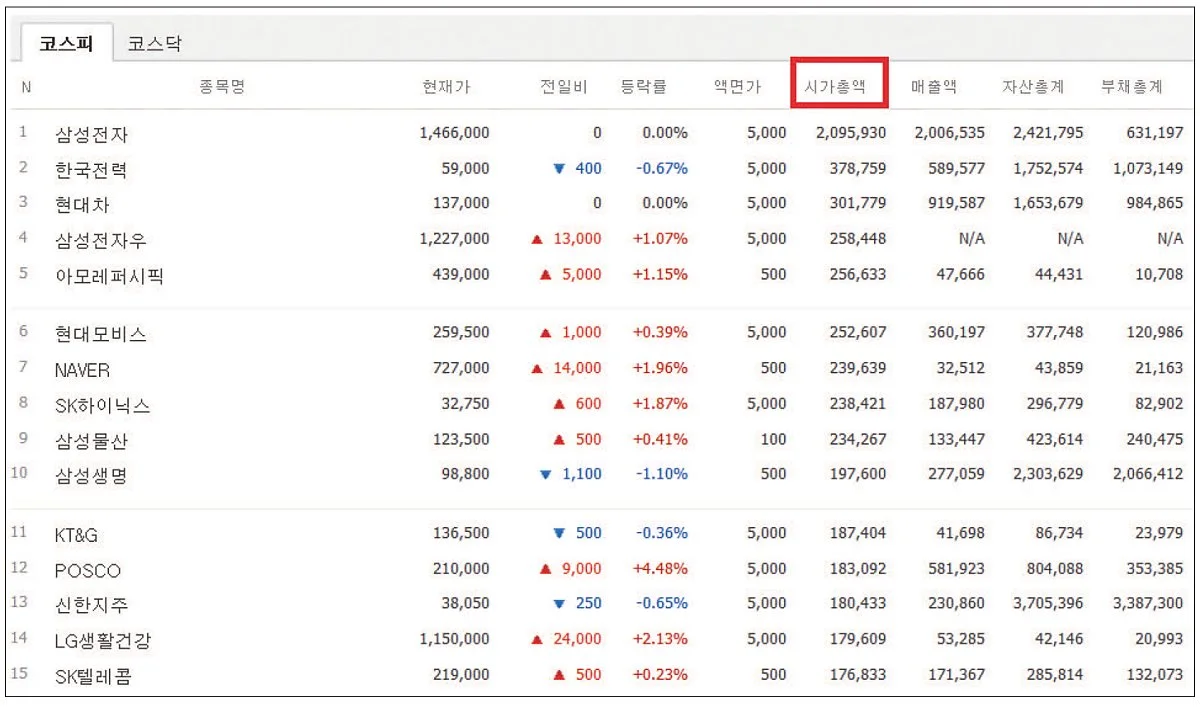Screen dimensions: 1200x707
Task: Click the 1,466,000 price of 삼성전자
Action: point(455,133)
